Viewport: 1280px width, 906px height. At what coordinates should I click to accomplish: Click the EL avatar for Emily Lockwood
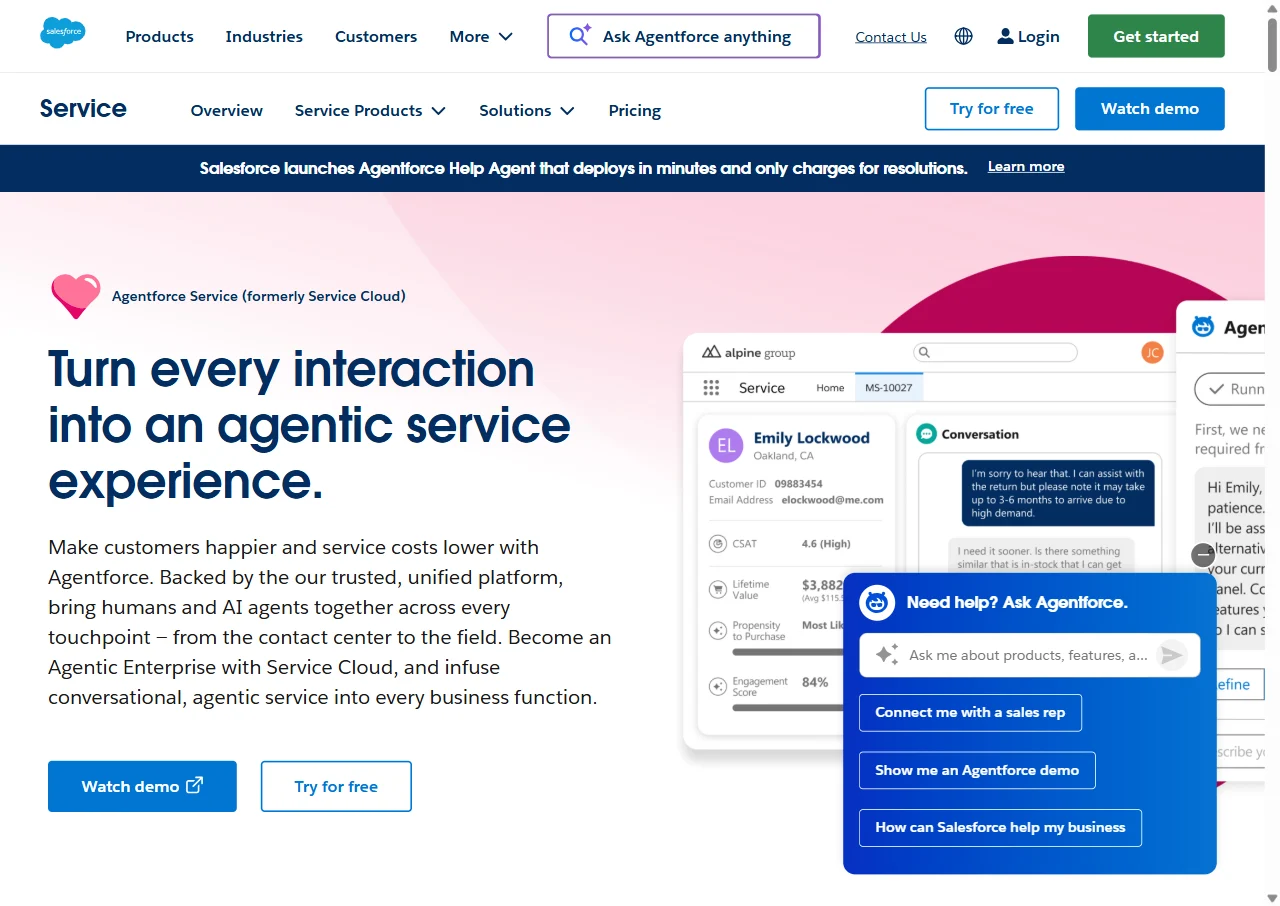(726, 446)
